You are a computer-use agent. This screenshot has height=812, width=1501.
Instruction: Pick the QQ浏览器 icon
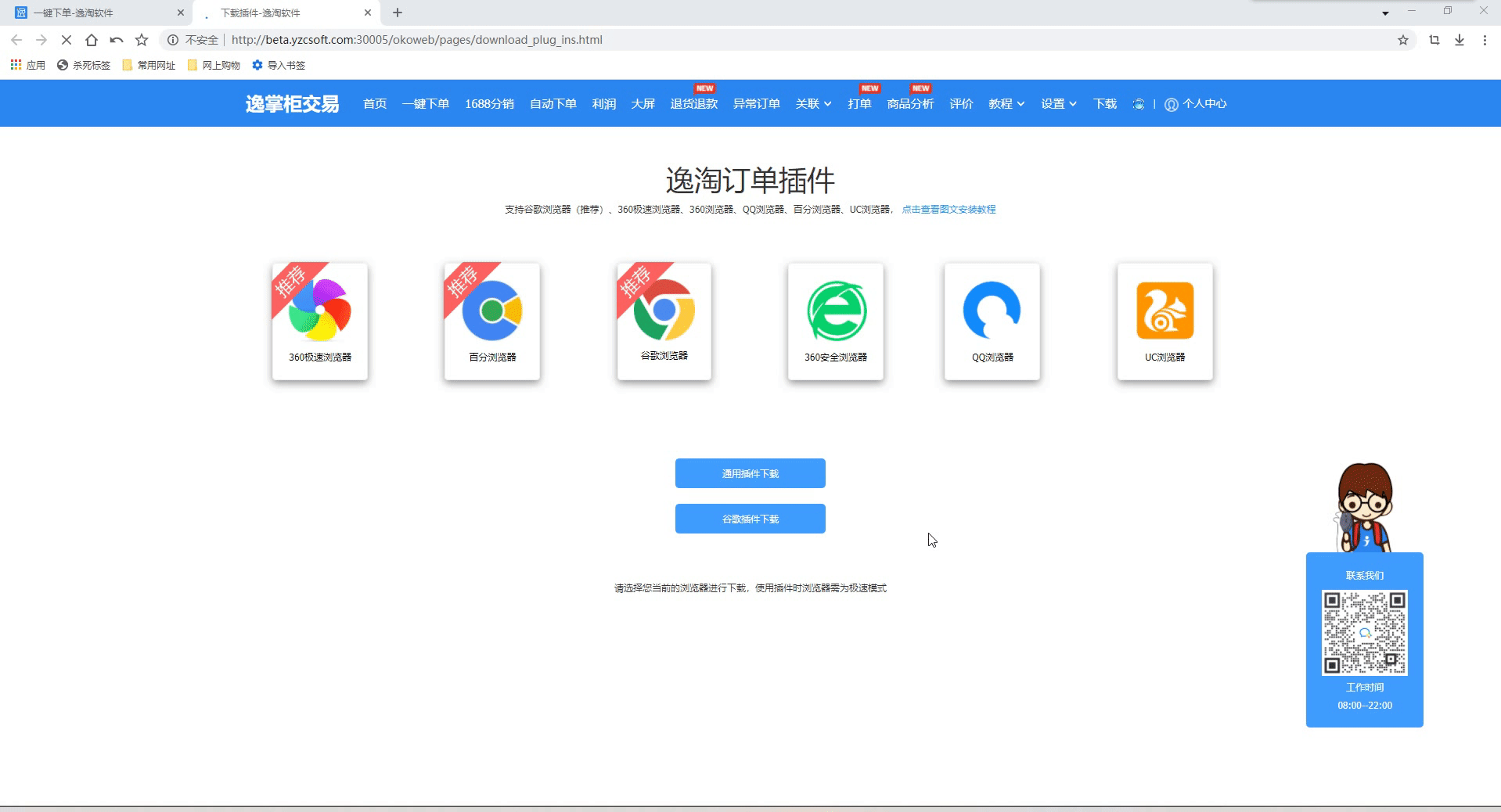coord(992,311)
